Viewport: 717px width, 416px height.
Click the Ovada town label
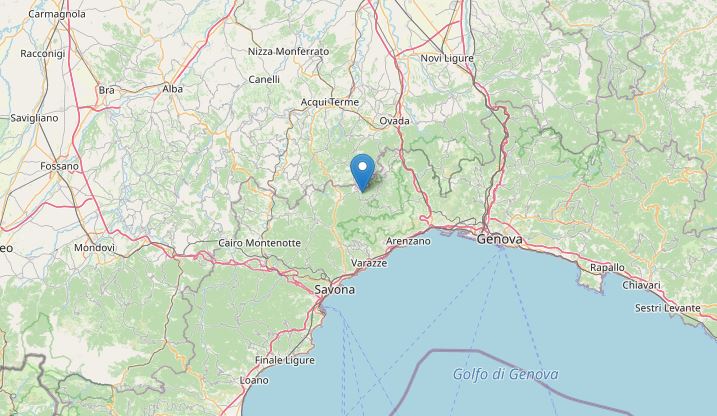pyautogui.click(x=395, y=121)
